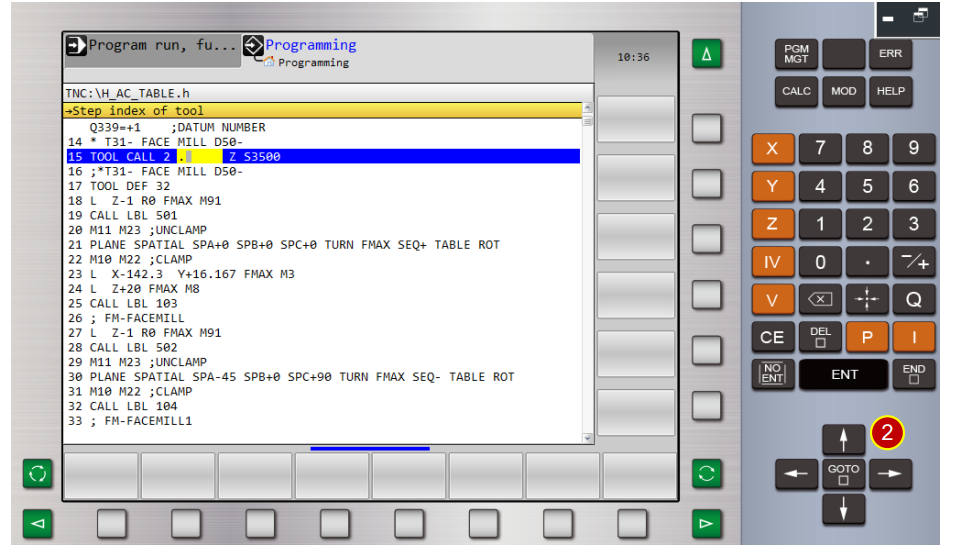This screenshot has height=554, width=960.
Task: Restore window using title bar restore icon
Action: 920,17
